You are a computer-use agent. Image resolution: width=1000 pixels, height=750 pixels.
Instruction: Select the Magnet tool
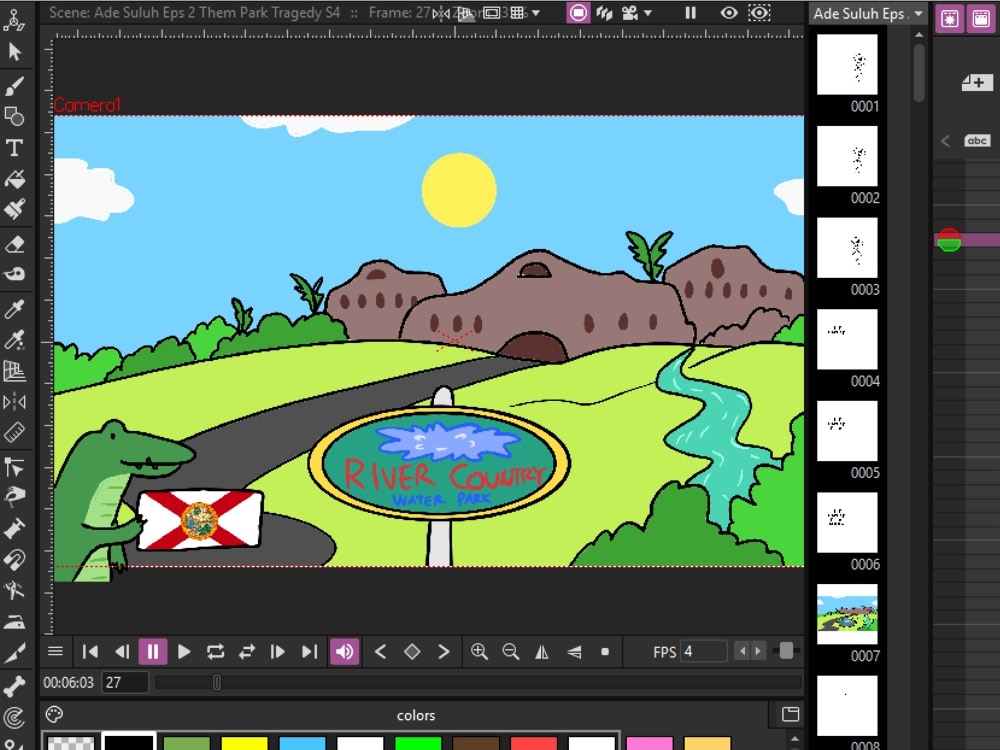14,560
